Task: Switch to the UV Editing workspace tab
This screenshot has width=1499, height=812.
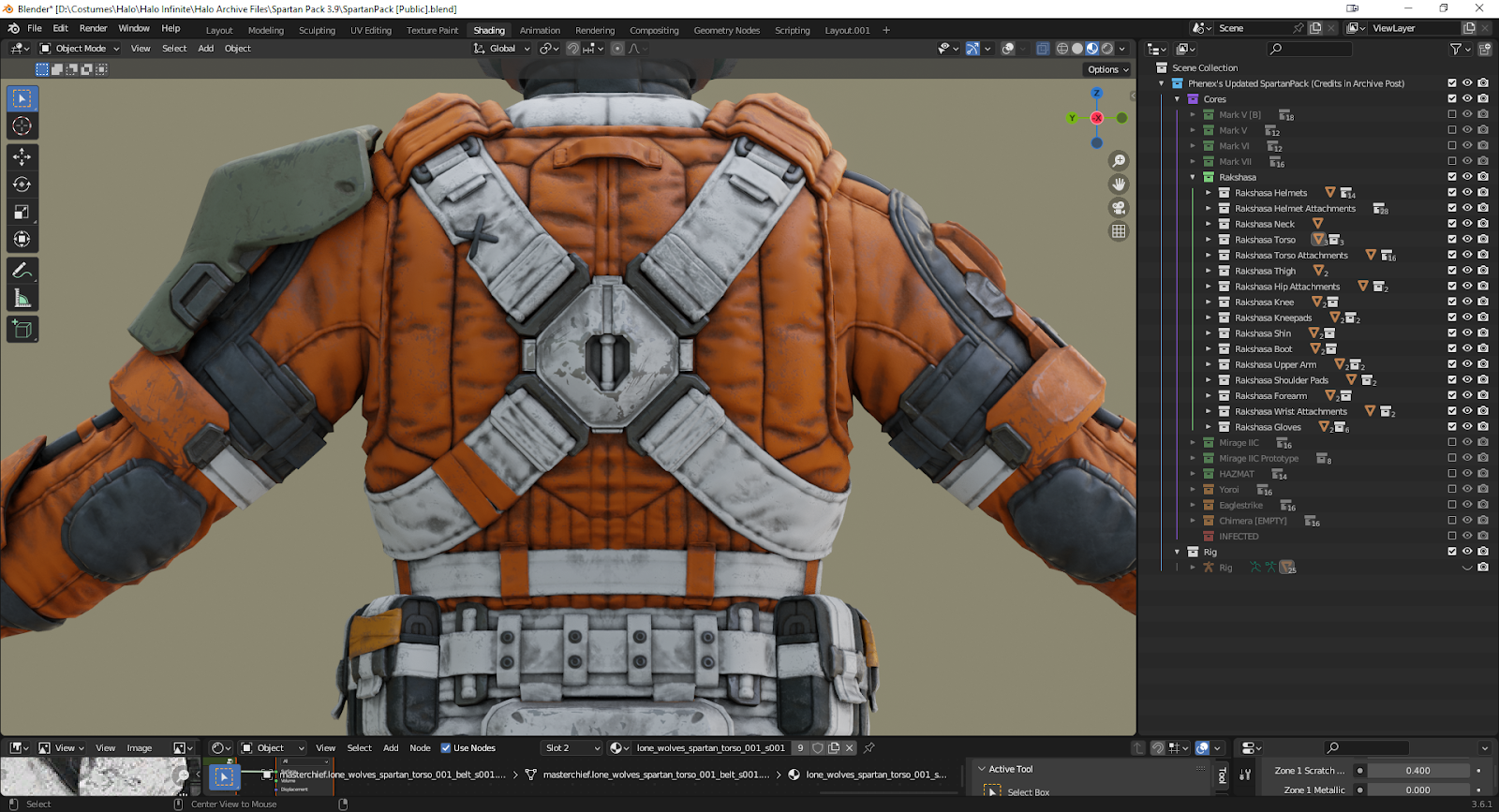Action: point(371,31)
